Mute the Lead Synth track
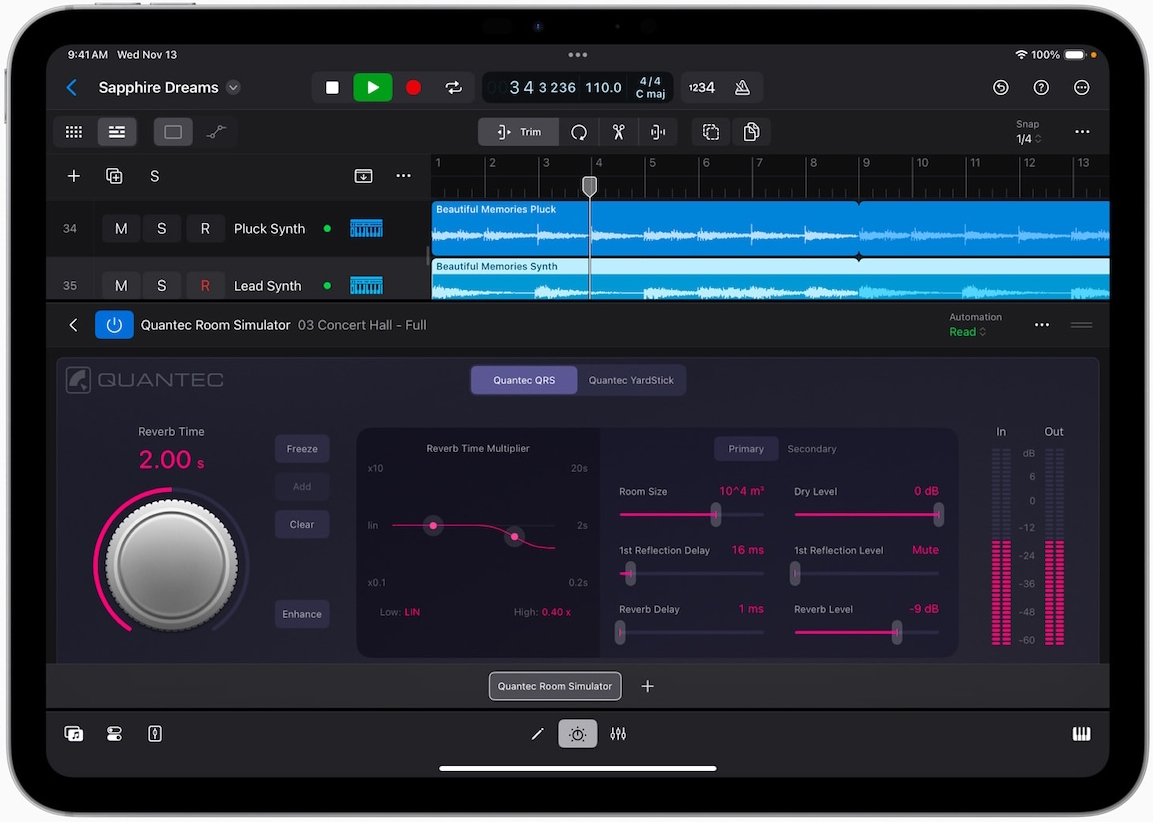The image size is (1153, 822). 121,285
